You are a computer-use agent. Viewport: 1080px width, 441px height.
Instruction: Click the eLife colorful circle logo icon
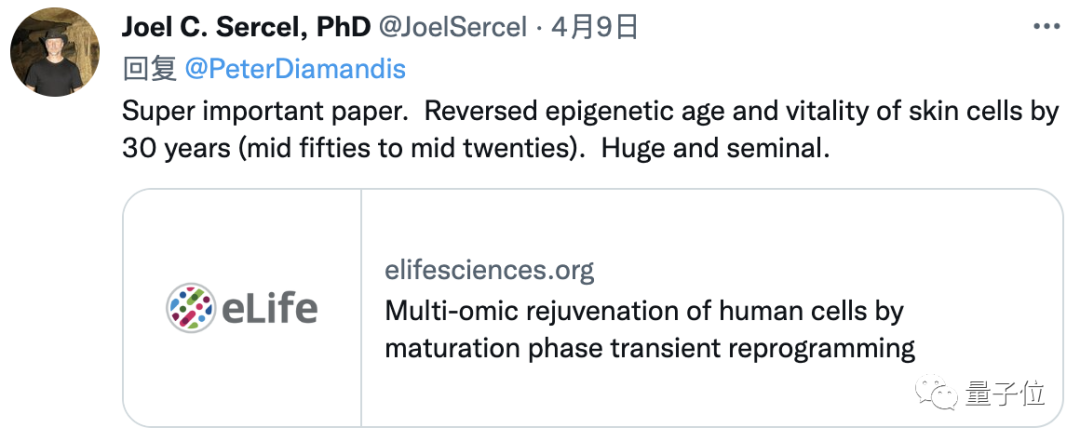(190, 308)
